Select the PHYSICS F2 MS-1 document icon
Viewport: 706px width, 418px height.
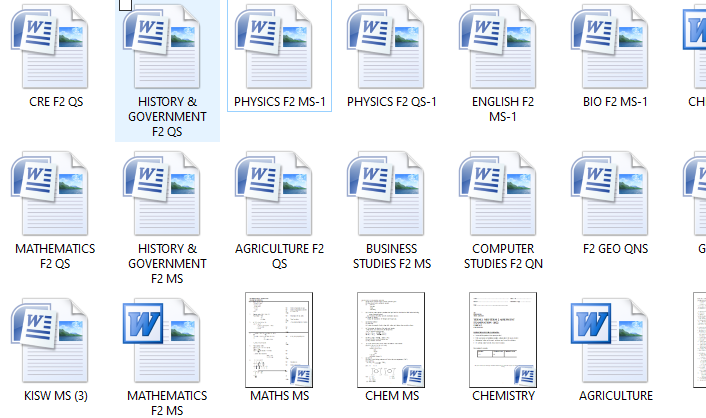[274, 46]
